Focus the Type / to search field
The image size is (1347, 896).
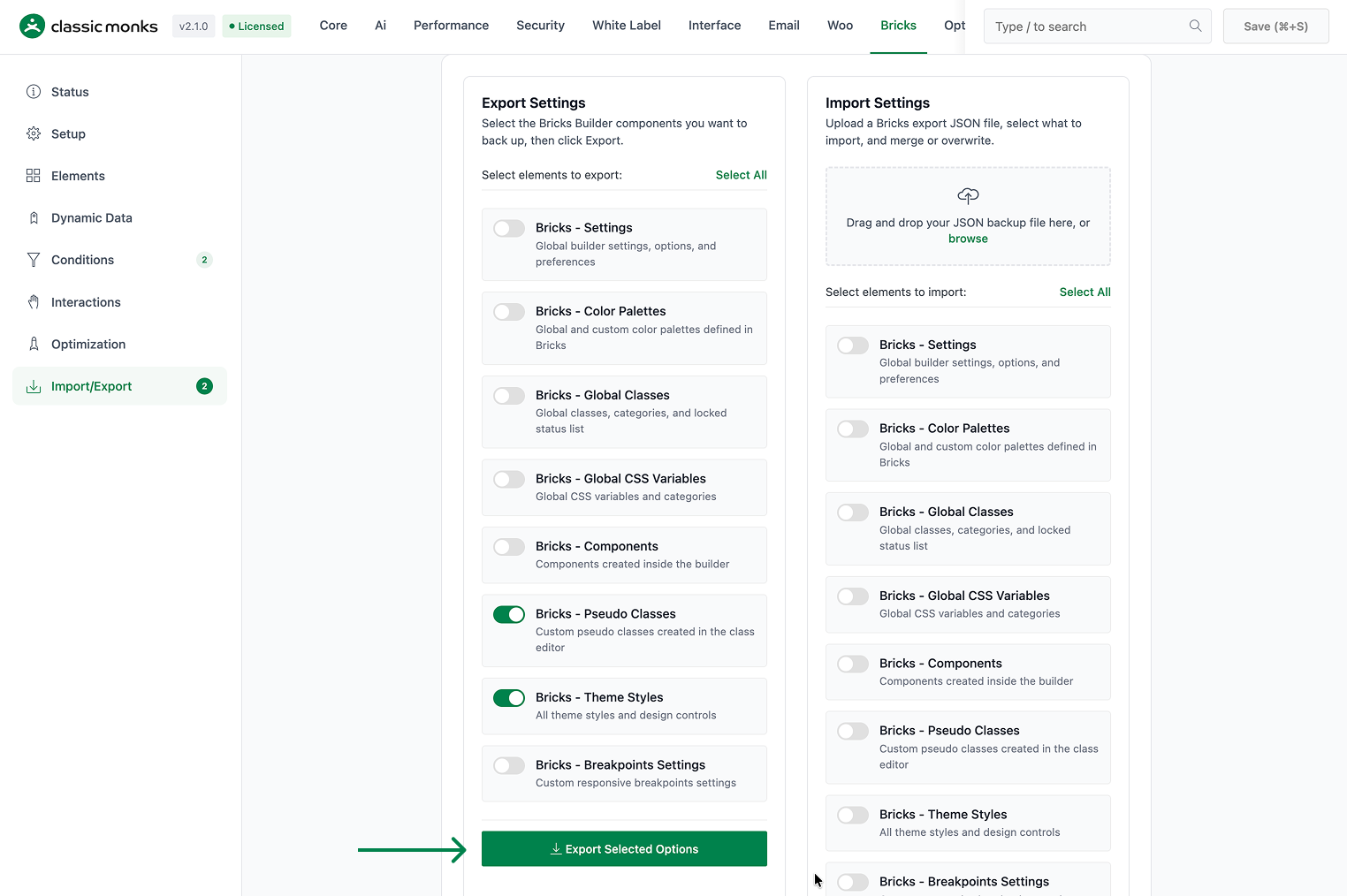pos(1097,27)
